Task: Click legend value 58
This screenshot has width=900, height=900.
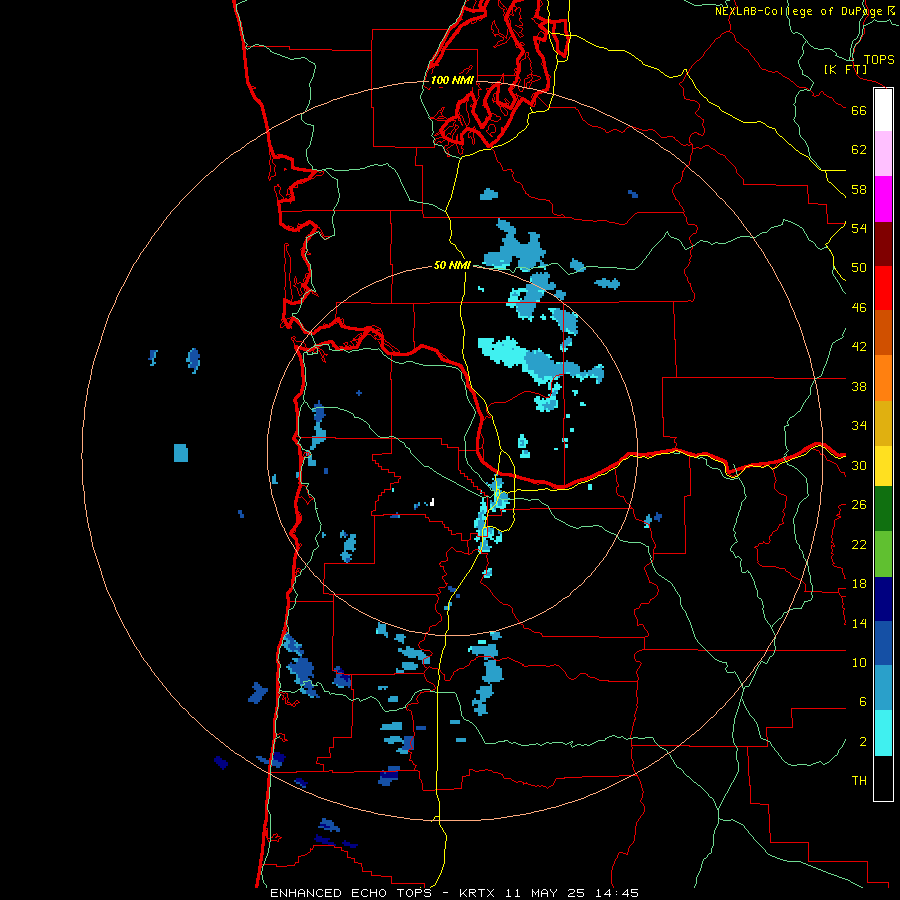Action: tap(859, 189)
